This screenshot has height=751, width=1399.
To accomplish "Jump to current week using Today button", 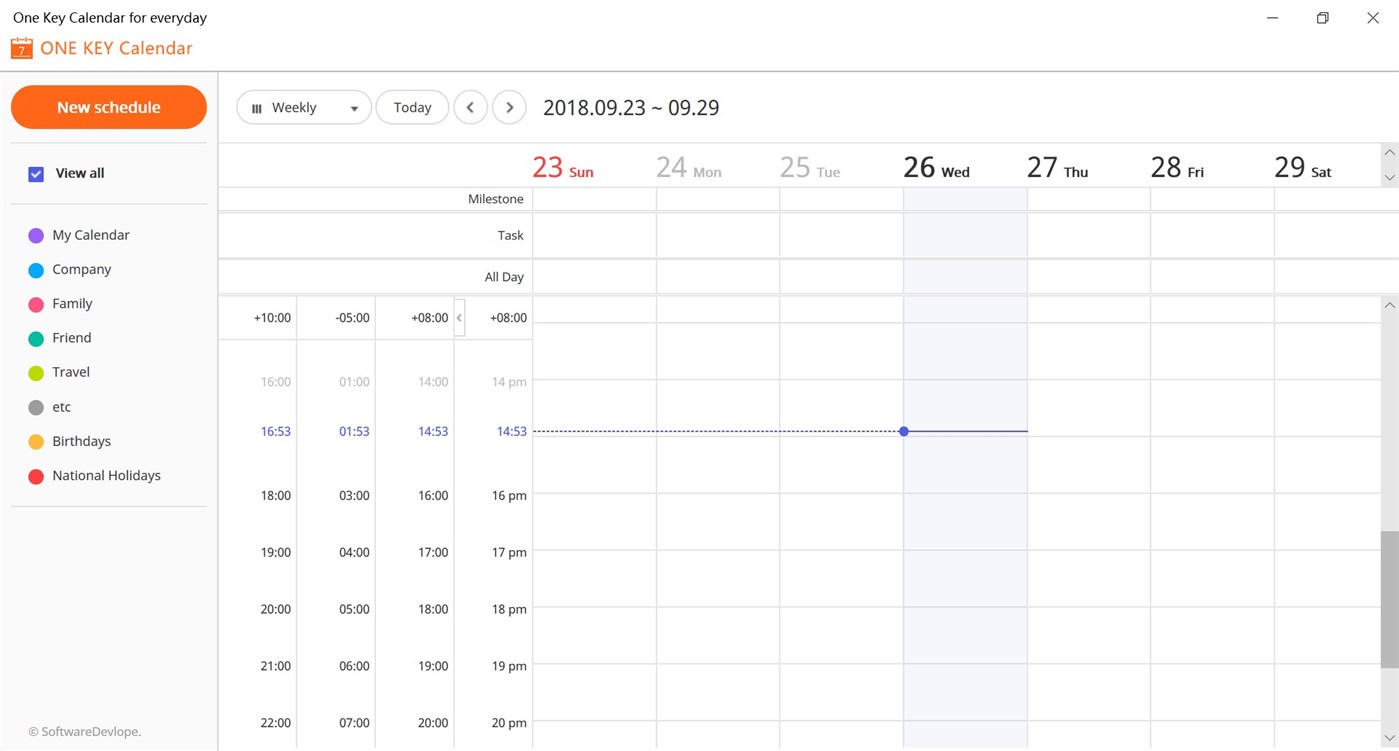I will [x=411, y=107].
